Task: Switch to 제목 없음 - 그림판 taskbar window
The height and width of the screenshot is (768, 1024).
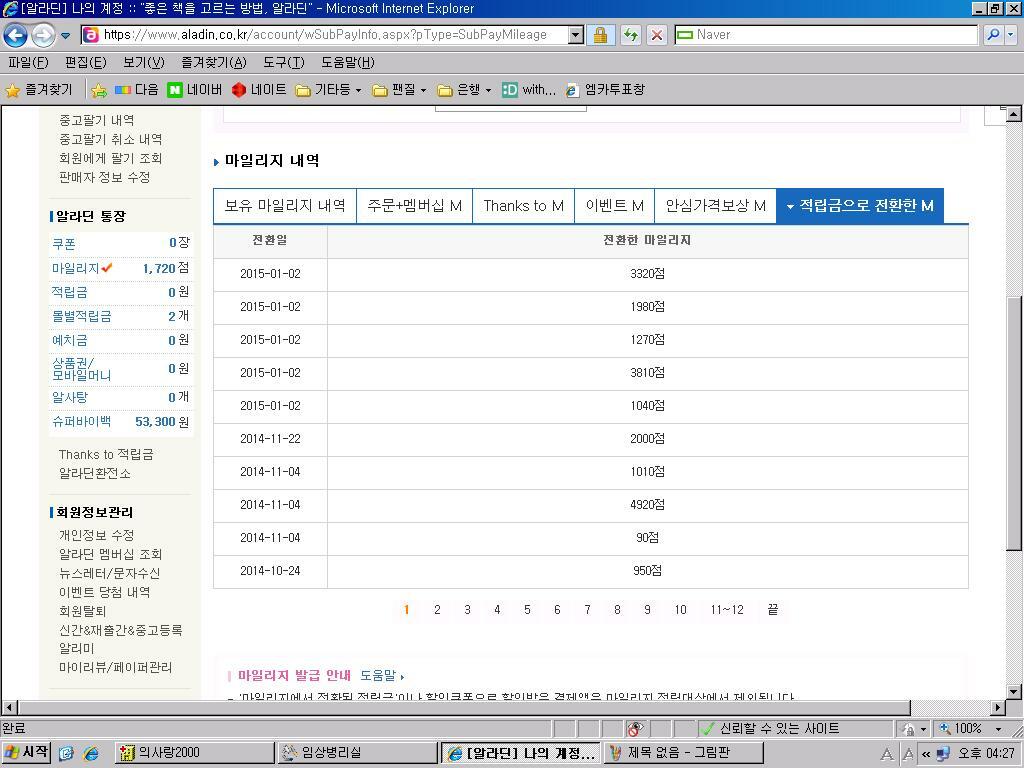Action: [x=683, y=753]
